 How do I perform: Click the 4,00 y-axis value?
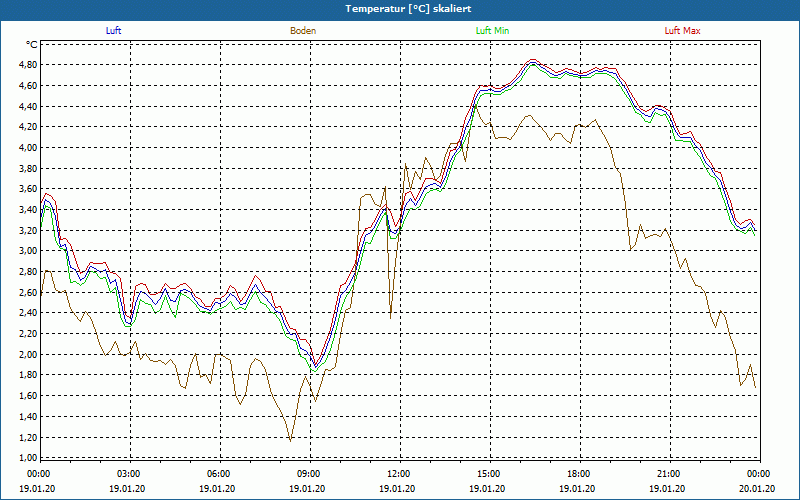coord(28,147)
